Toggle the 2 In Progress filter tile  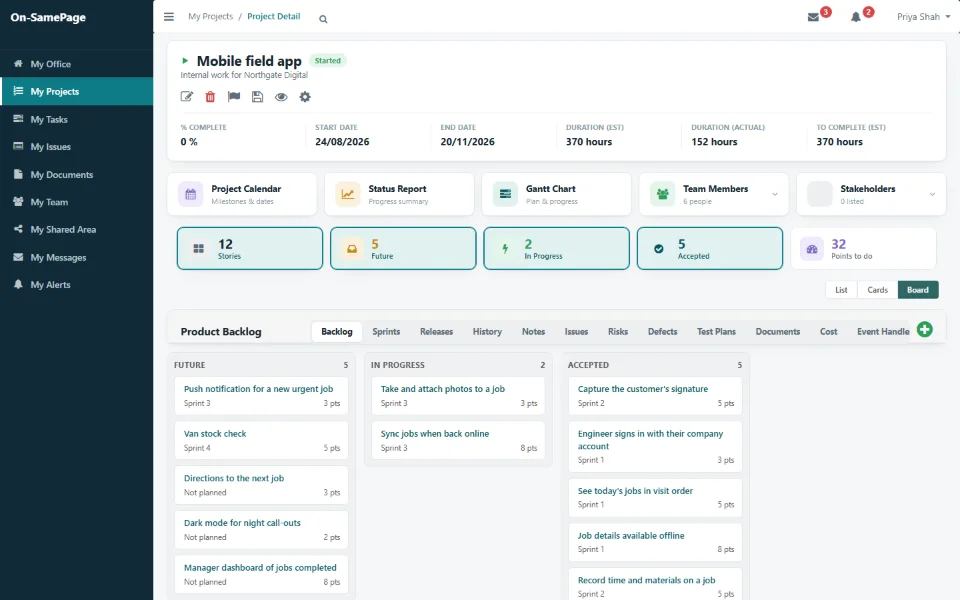pyautogui.click(x=557, y=249)
